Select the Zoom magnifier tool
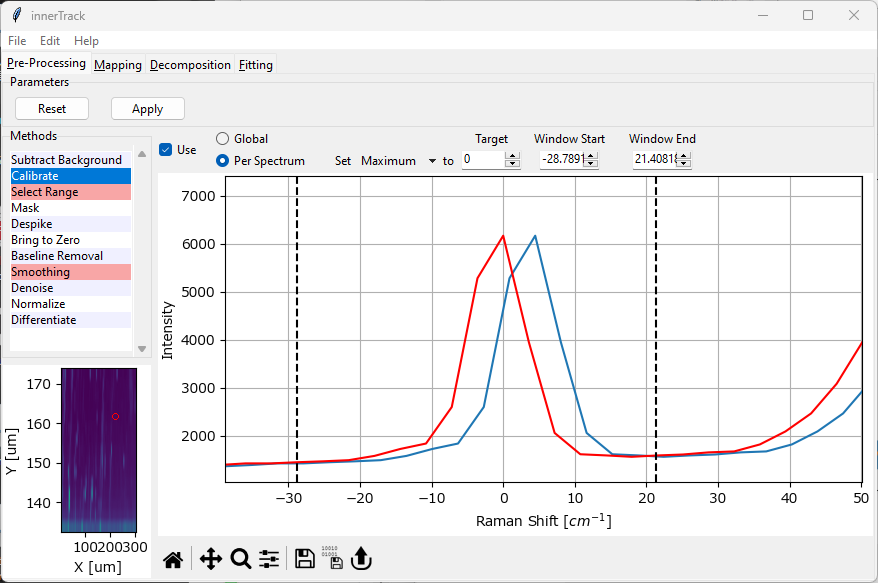 pos(241,559)
